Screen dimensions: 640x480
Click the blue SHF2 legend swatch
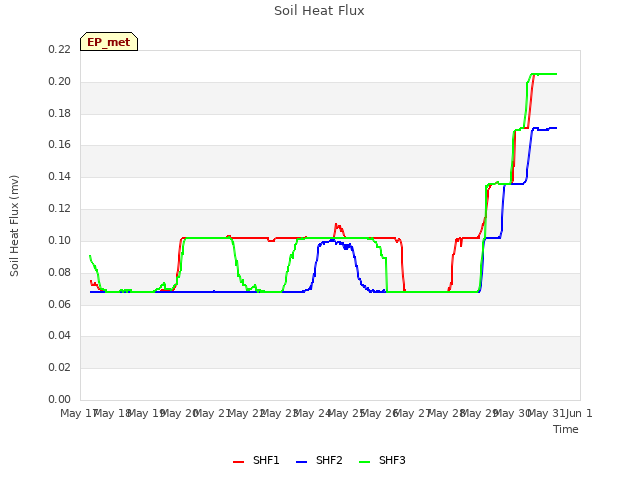(x=301, y=462)
